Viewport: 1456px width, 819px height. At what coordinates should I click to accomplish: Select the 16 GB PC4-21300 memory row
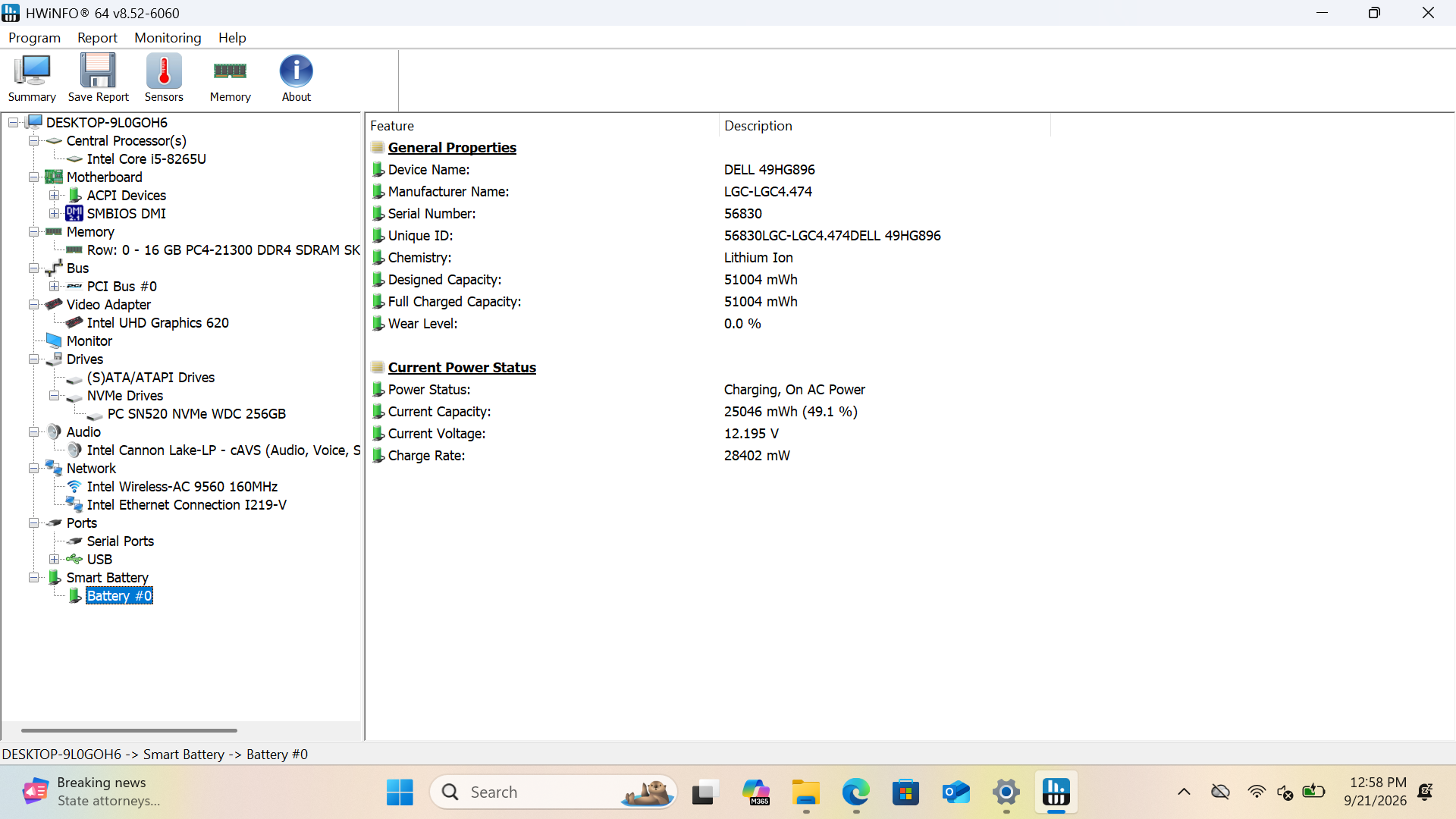(223, 250)
